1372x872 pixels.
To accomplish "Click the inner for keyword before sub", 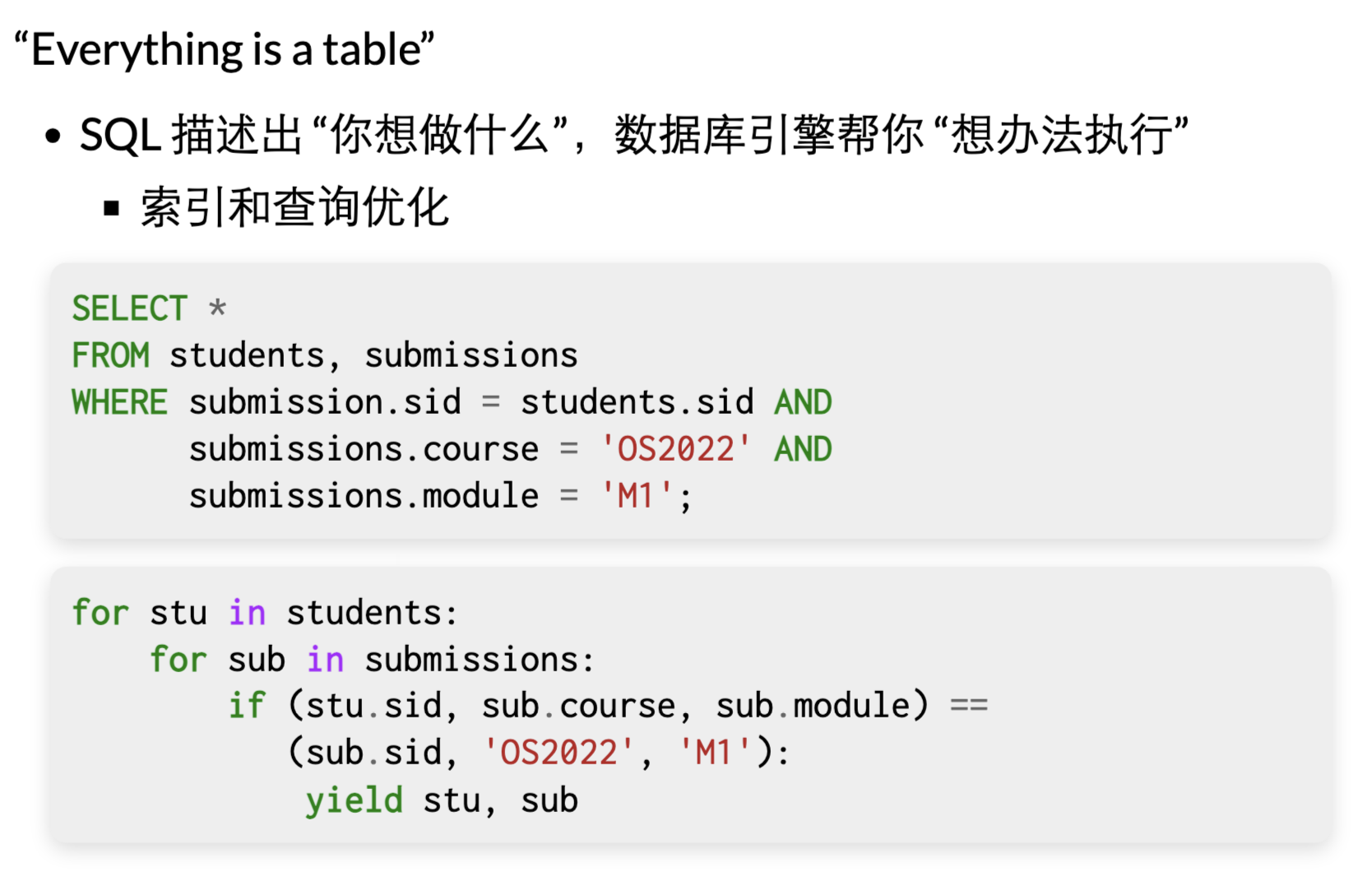I will 178,660.
